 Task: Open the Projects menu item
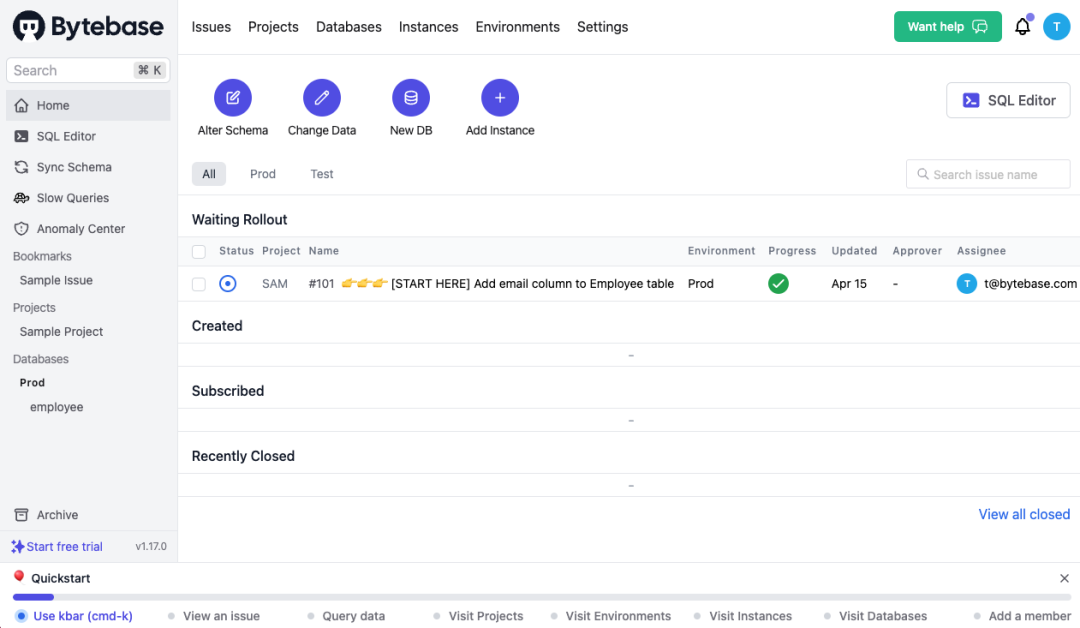coord(273,27)
